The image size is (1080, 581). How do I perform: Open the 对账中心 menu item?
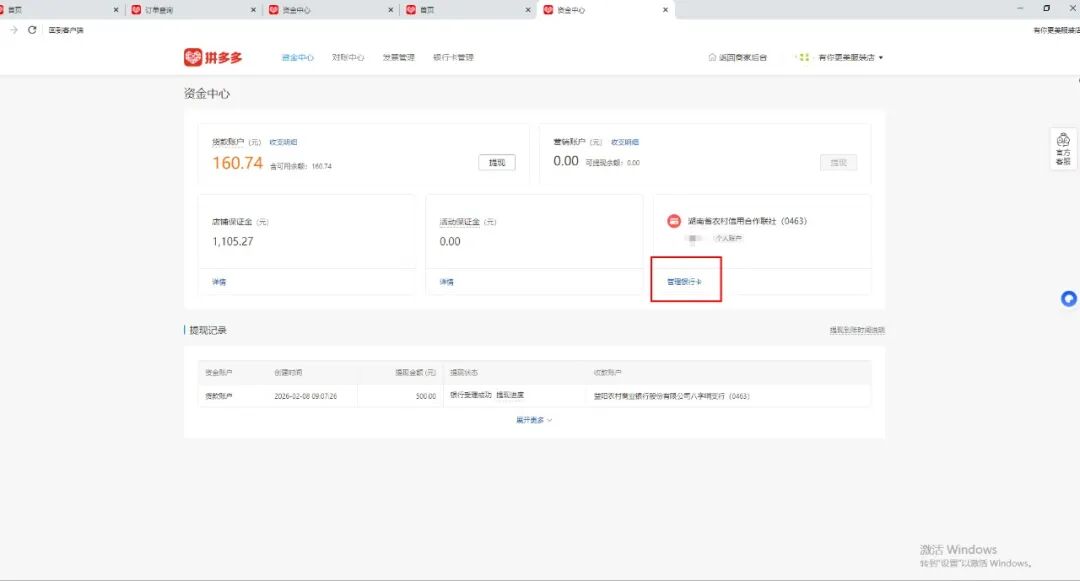pos(346,57)
